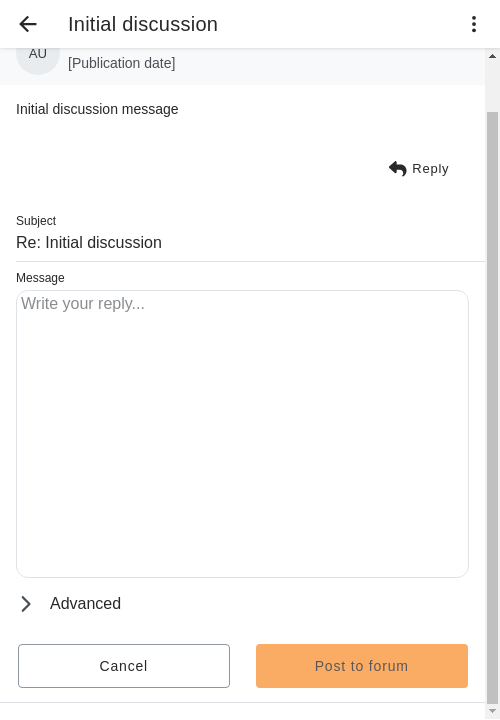Click the Initial discussion message text
Viewport: 500px width, 720px height.
point(97,109)
